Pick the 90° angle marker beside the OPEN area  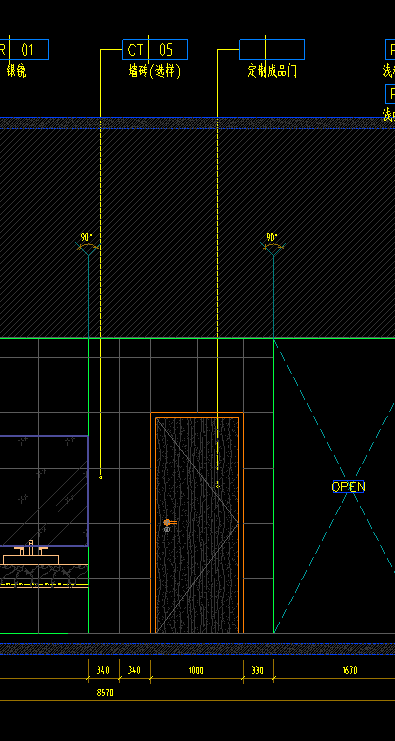272,243
